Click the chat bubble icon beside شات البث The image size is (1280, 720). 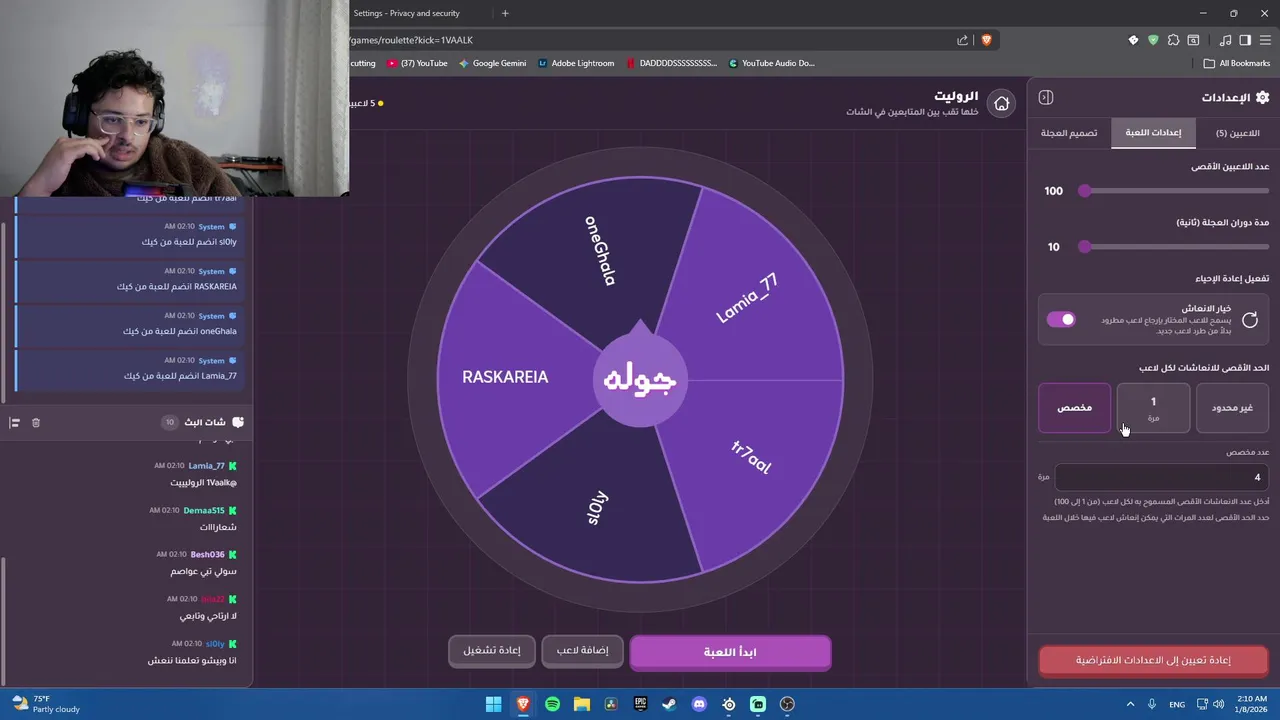[x=237, y=422]
